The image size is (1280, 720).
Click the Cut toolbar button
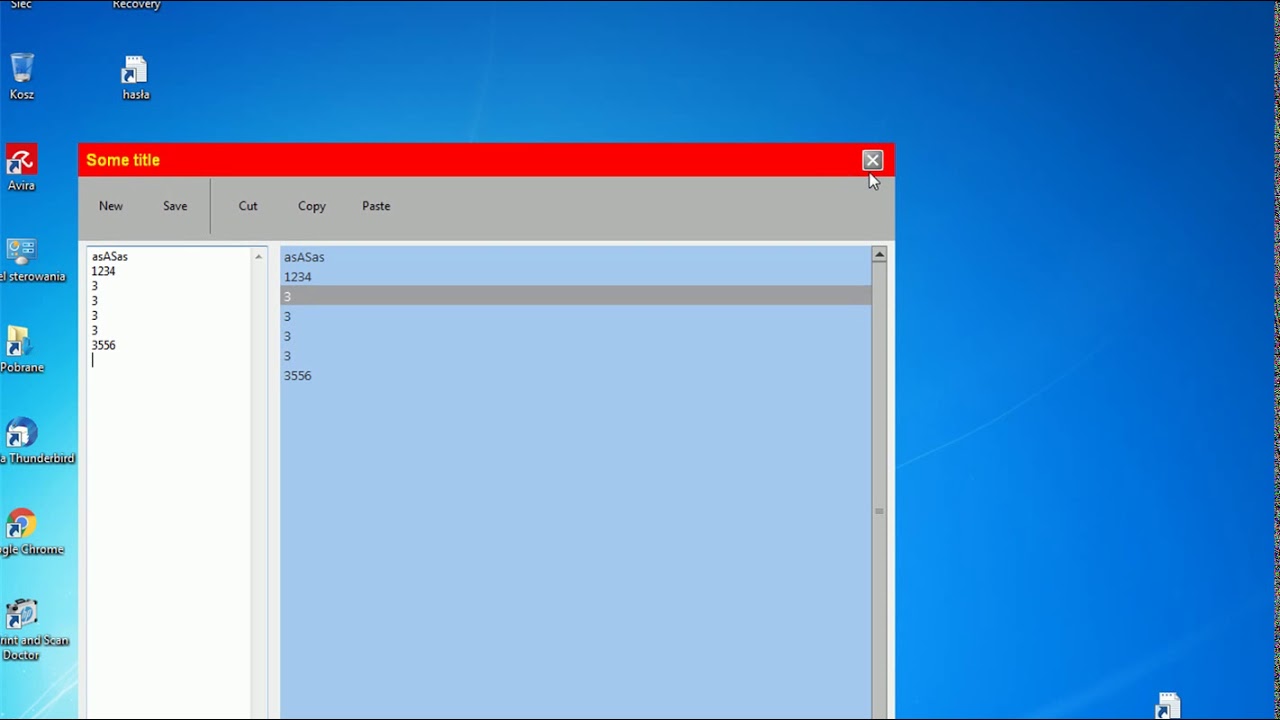[x=248, y=206]
